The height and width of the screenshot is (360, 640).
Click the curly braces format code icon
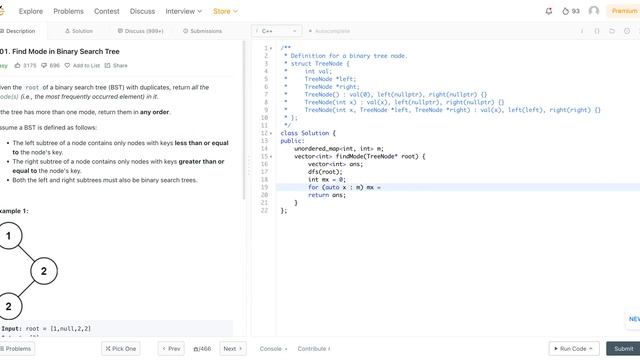point(597,31)
